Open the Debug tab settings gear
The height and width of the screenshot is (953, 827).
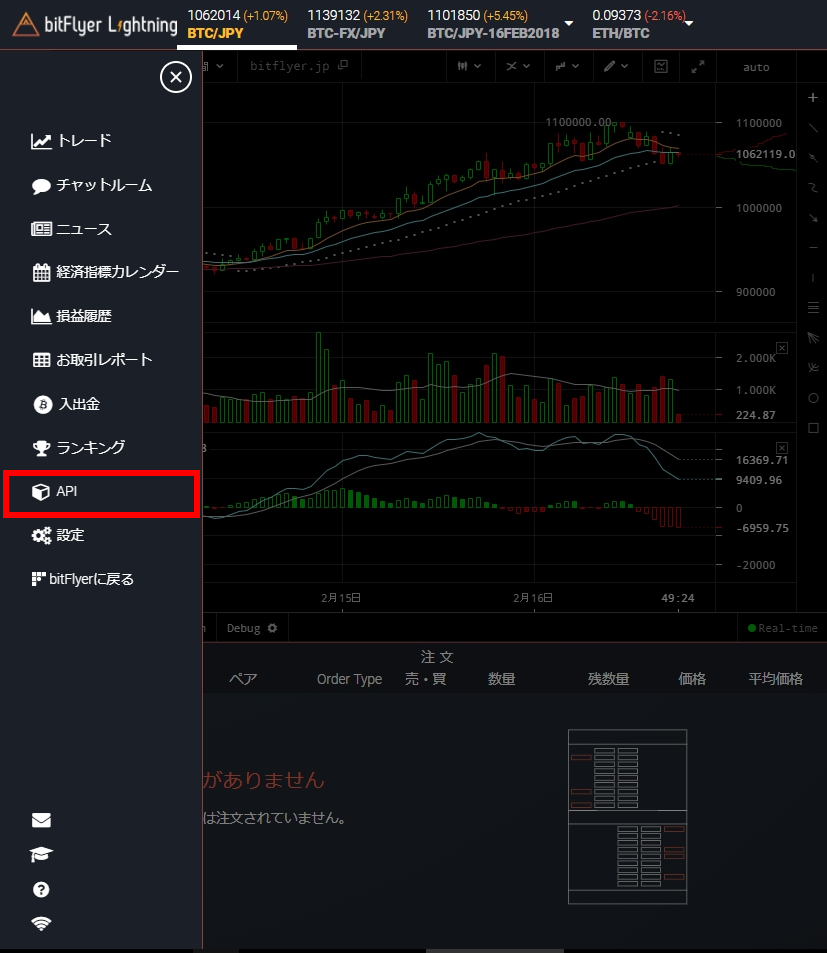click(273, 628)
